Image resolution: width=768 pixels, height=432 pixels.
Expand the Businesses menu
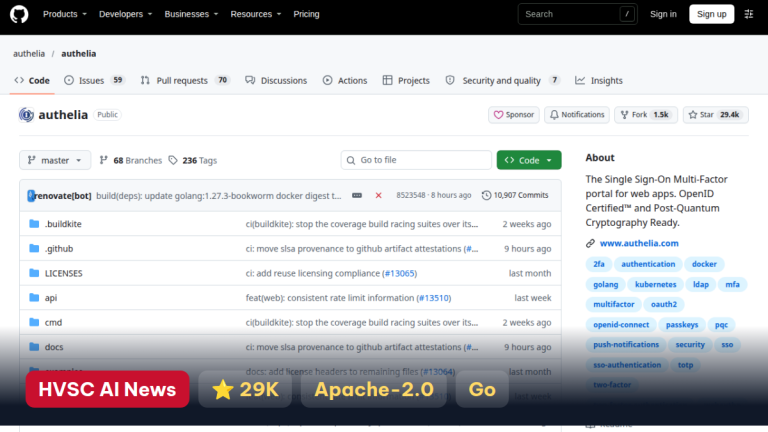[191, 14]
